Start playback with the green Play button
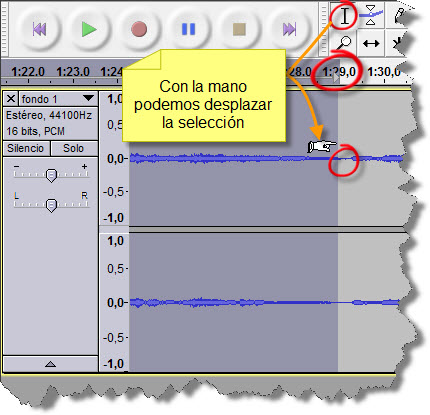 tap(89, 29)
